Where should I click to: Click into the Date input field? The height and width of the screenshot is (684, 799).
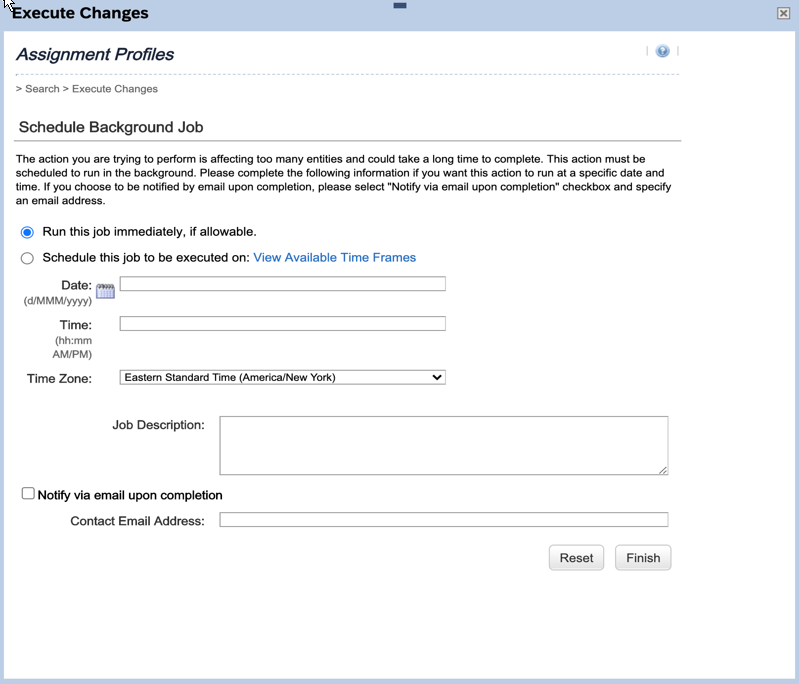(x=282, y=285)
